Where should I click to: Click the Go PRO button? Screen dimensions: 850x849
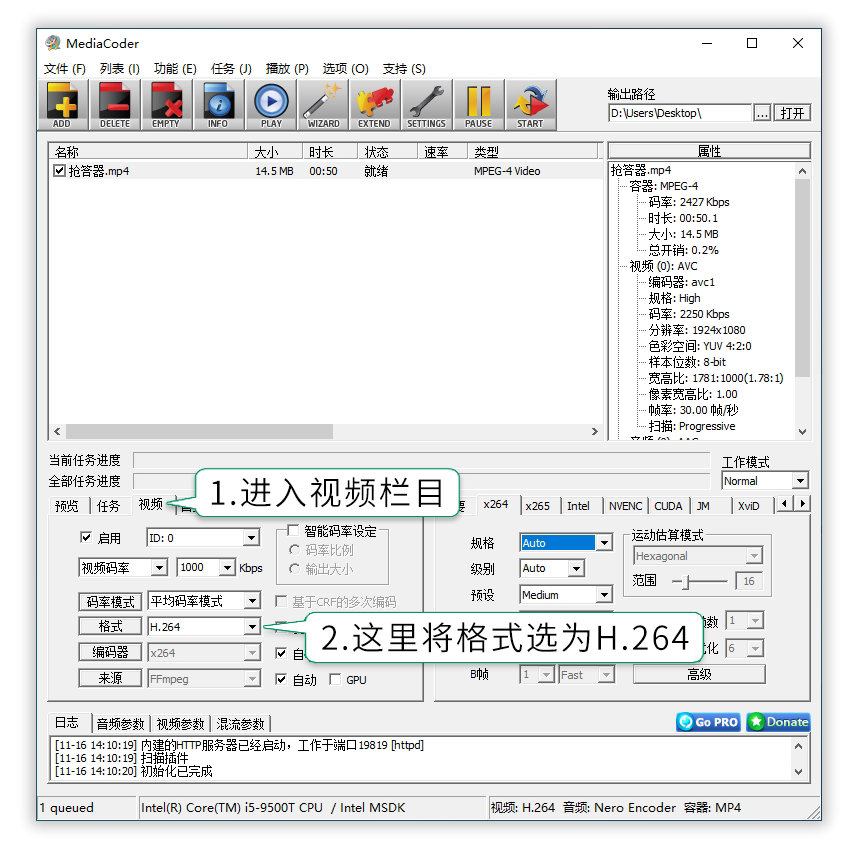(x=708, y=722)
